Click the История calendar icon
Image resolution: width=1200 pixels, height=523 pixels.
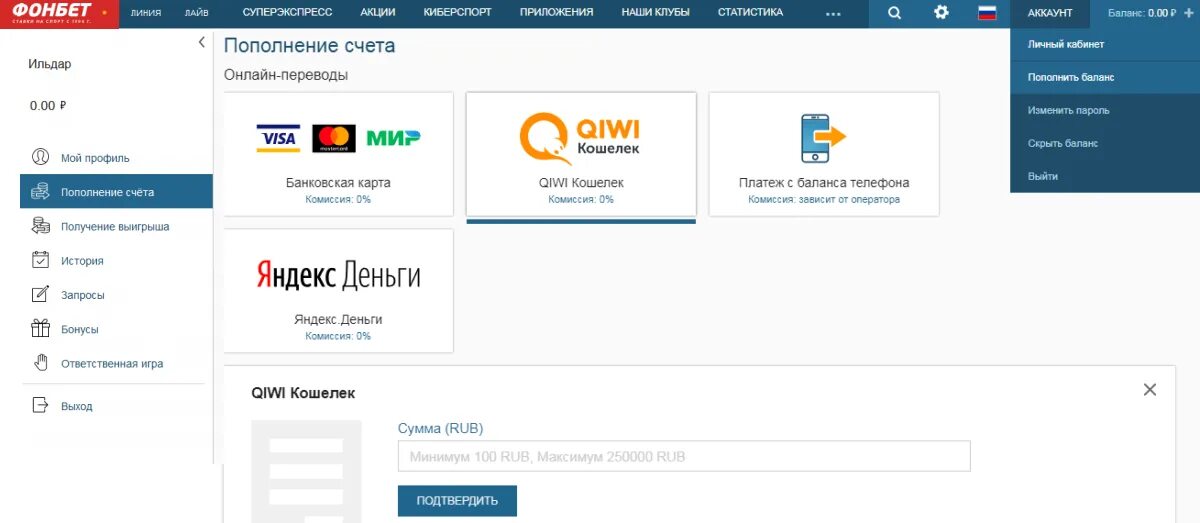pos(41,260)
